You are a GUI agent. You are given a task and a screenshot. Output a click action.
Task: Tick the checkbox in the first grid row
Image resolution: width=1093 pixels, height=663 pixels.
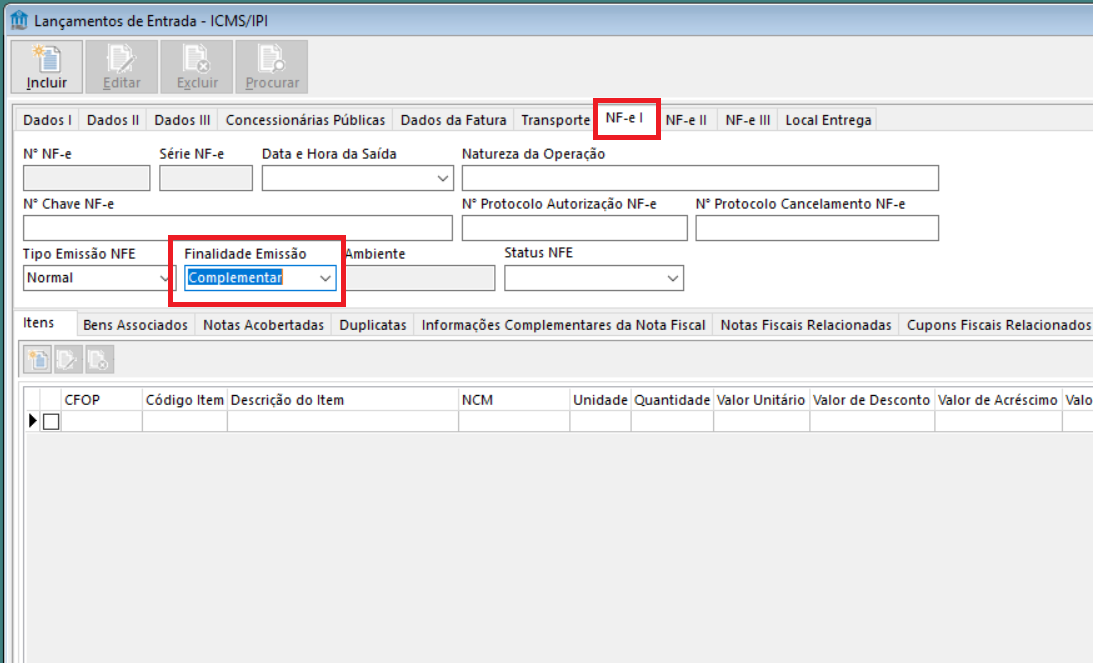51,422
